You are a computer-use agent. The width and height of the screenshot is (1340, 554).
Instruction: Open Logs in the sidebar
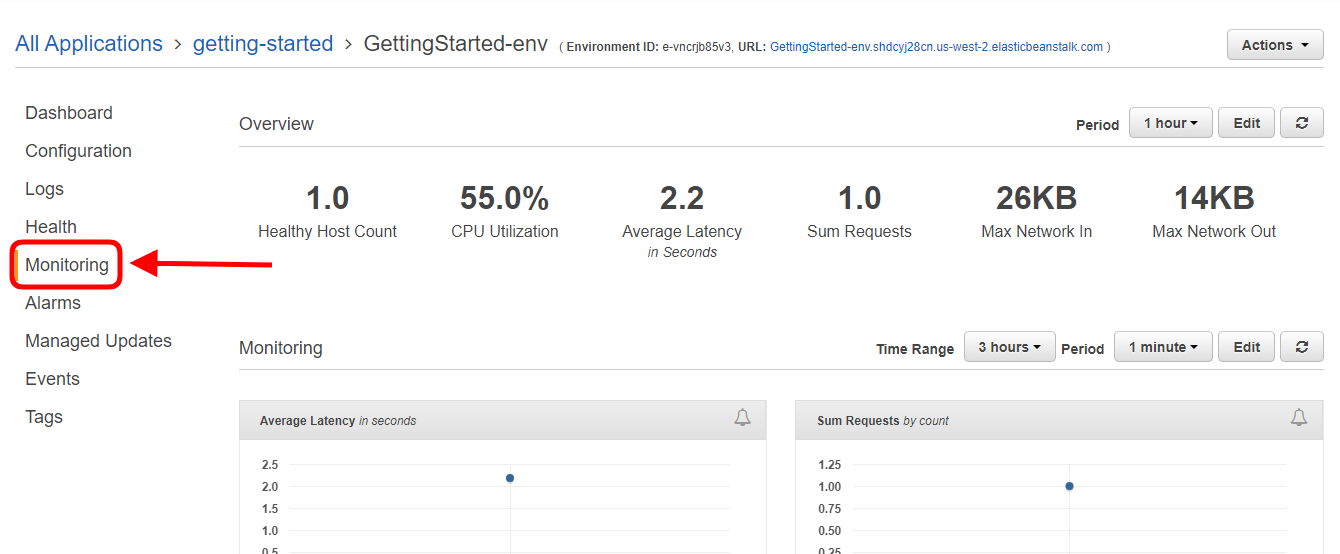44,189
